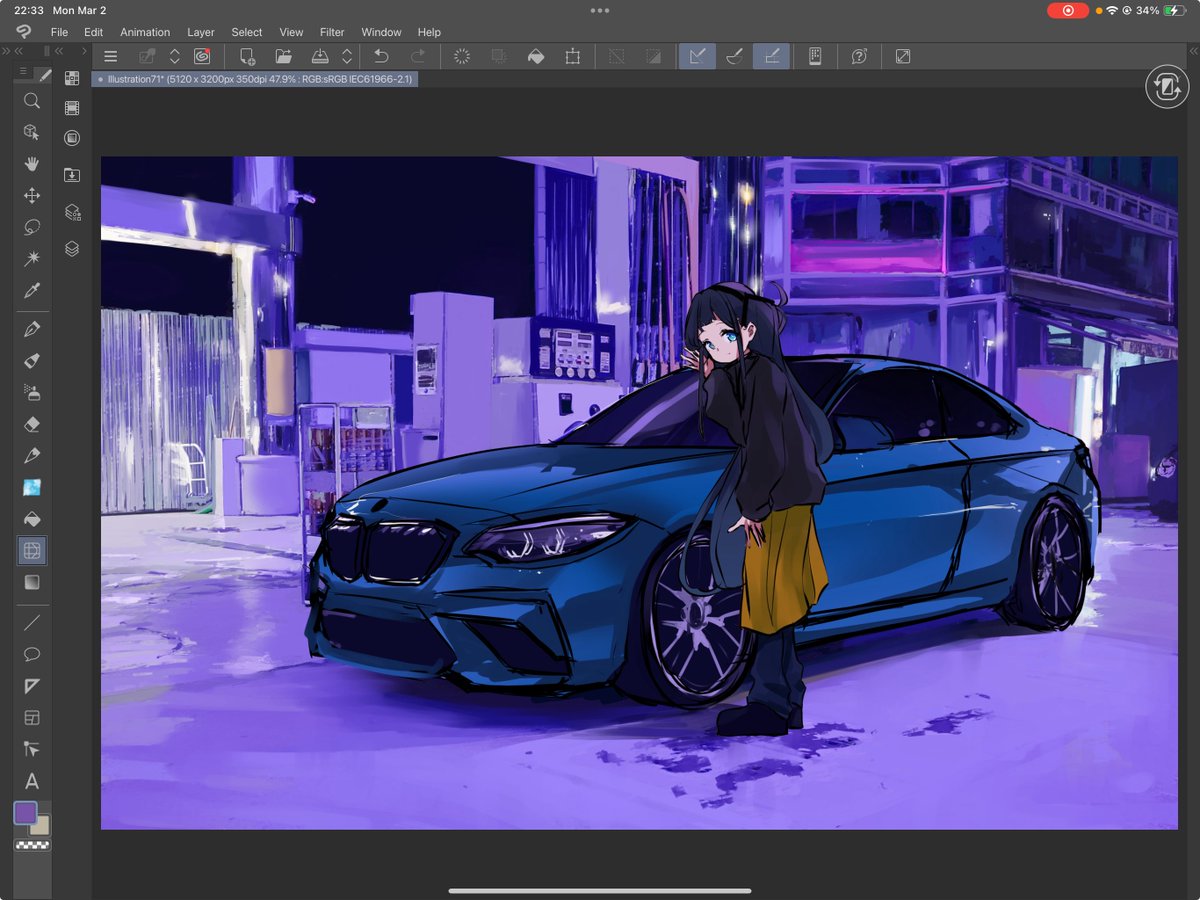Select the Hand move-view tool
The height and width of the screenshot is (900, 1200).
click(32, 164)
